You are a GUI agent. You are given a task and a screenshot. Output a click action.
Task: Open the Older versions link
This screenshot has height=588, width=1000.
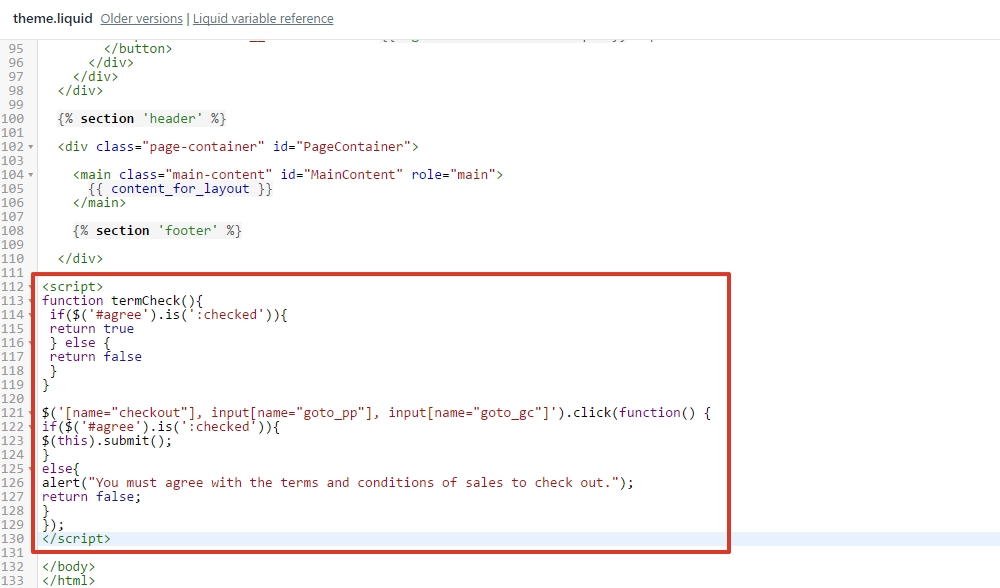point(142,18)
